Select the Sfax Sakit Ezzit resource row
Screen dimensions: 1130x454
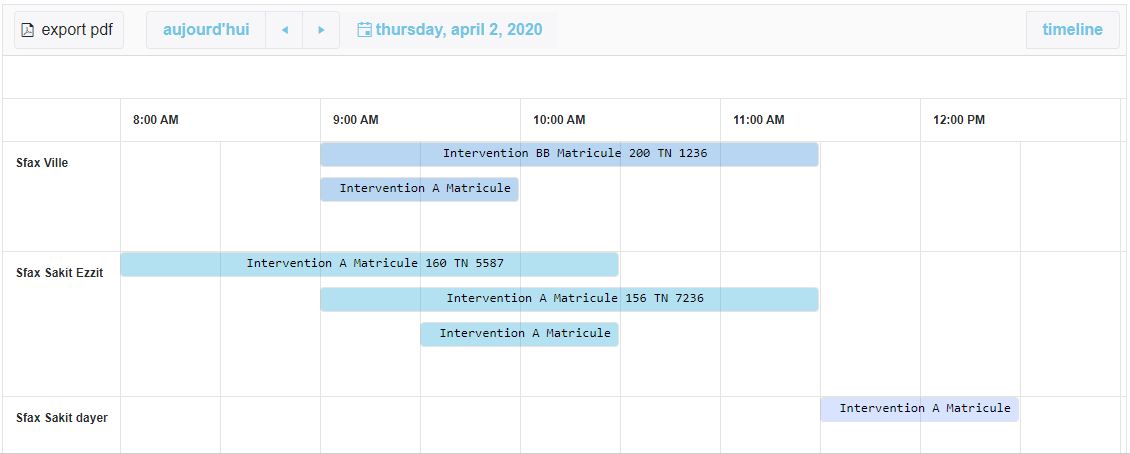59,273
